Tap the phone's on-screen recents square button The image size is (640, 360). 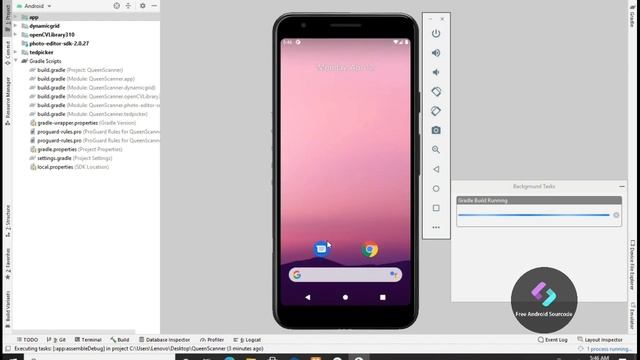pos(382,298)
